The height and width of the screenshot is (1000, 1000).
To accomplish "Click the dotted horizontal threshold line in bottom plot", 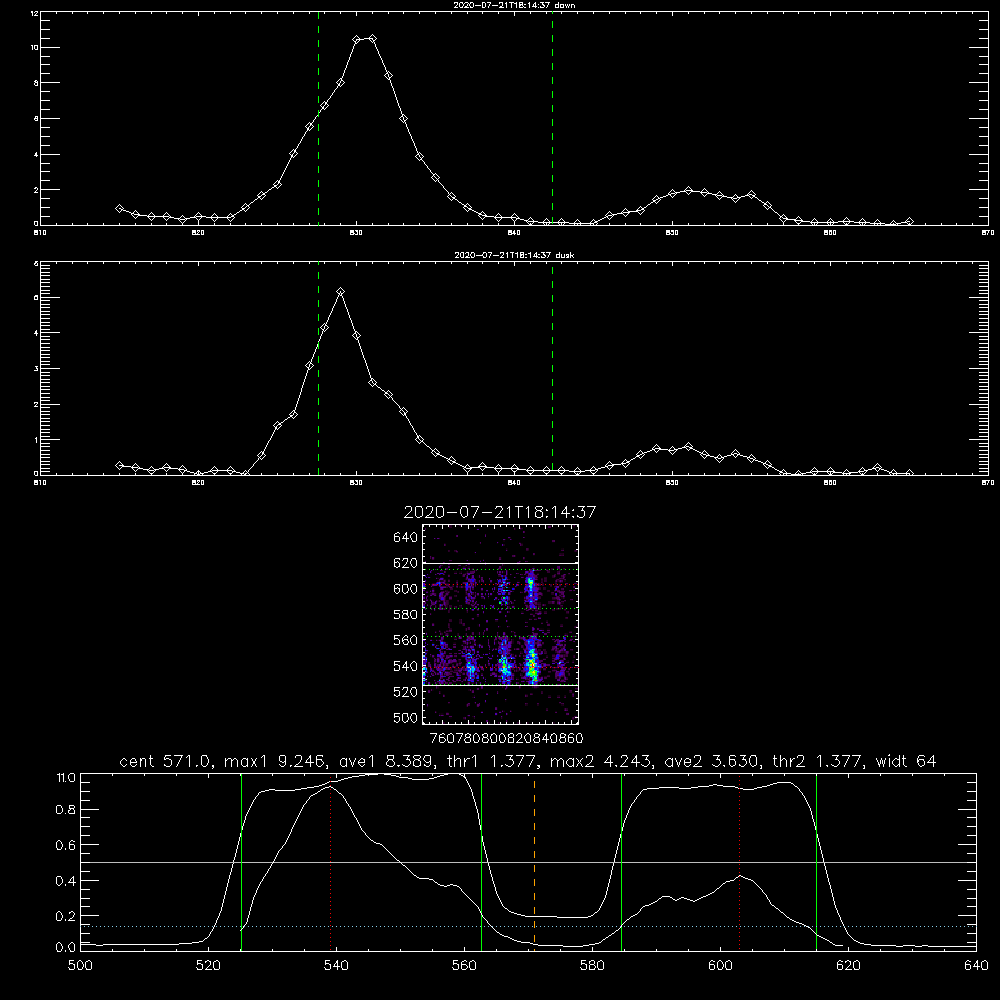I will (528, 926).
